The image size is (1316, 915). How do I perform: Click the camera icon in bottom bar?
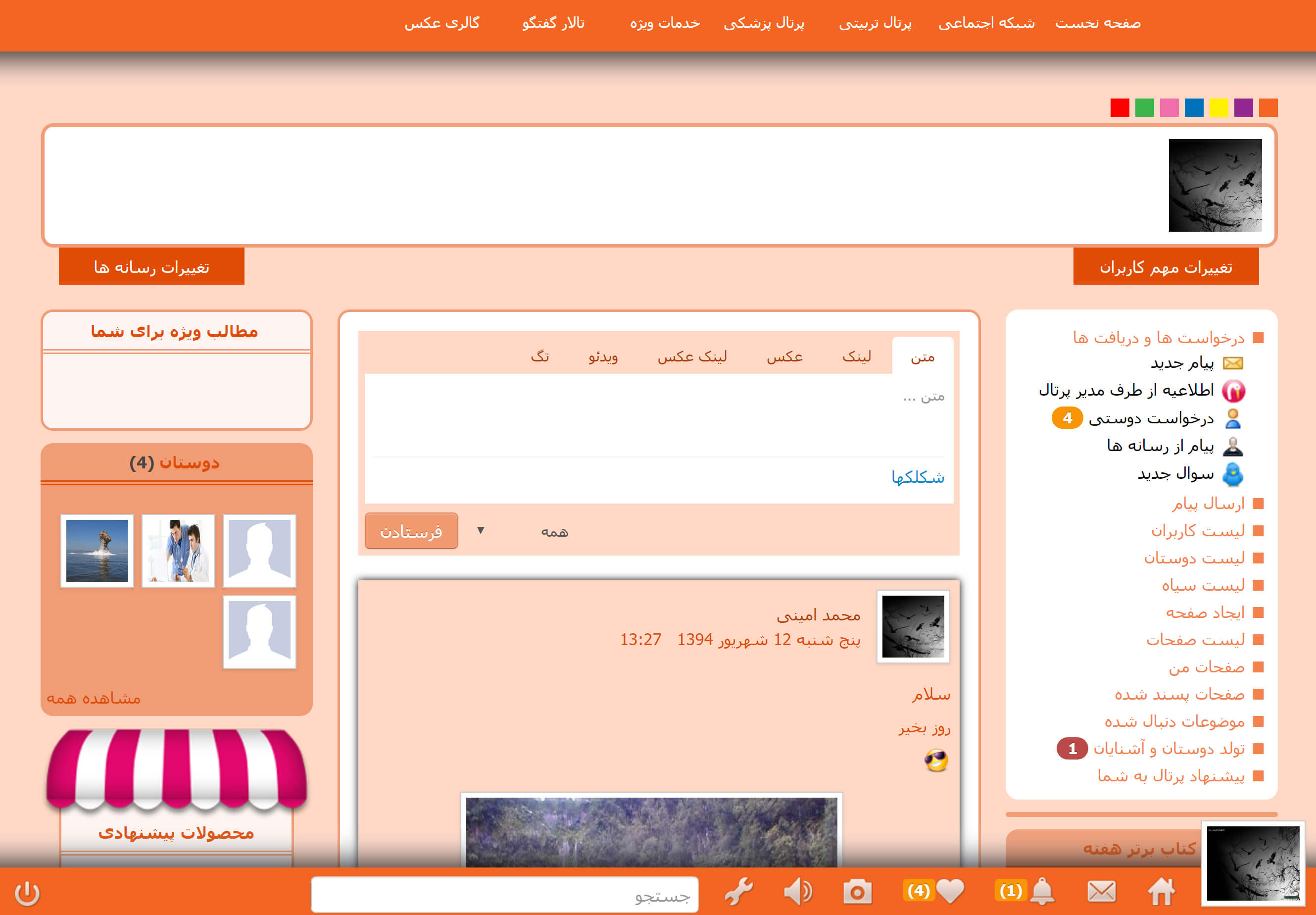tap(857, 892)
